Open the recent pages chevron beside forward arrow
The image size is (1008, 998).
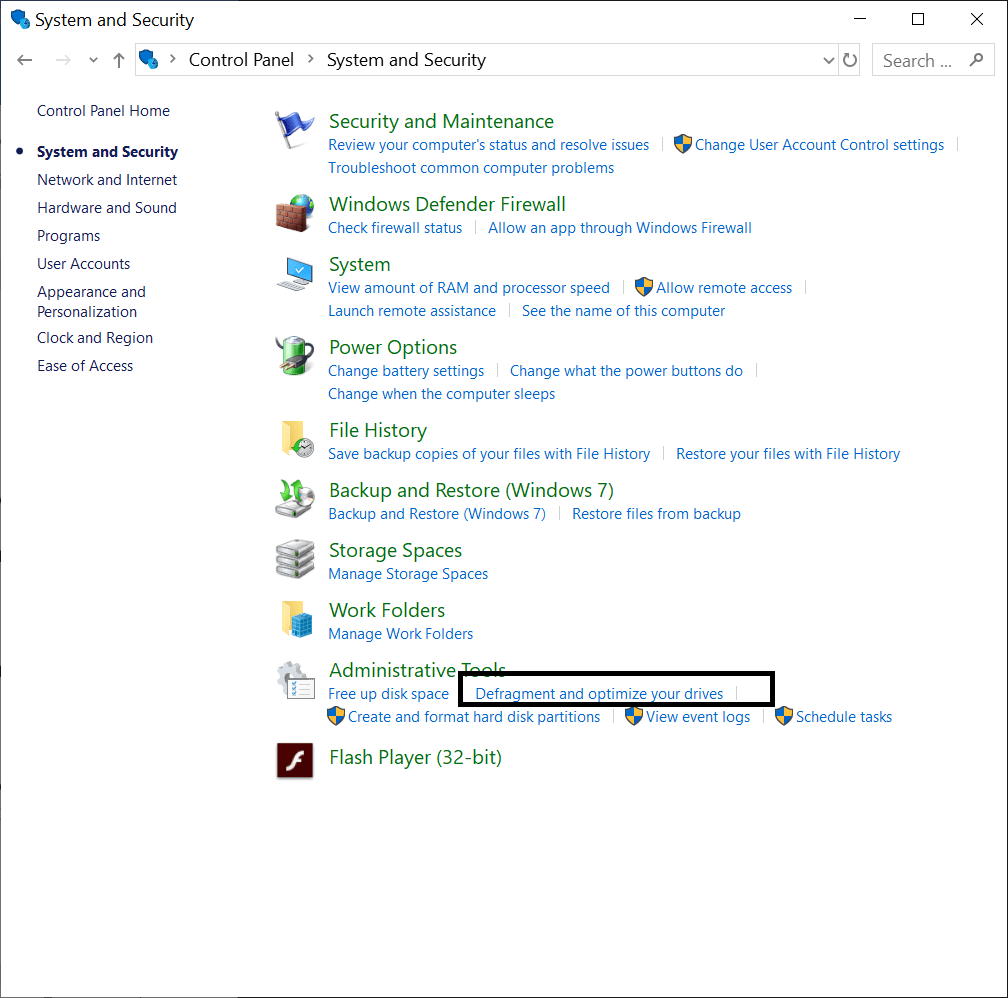(x=92, y=60)
